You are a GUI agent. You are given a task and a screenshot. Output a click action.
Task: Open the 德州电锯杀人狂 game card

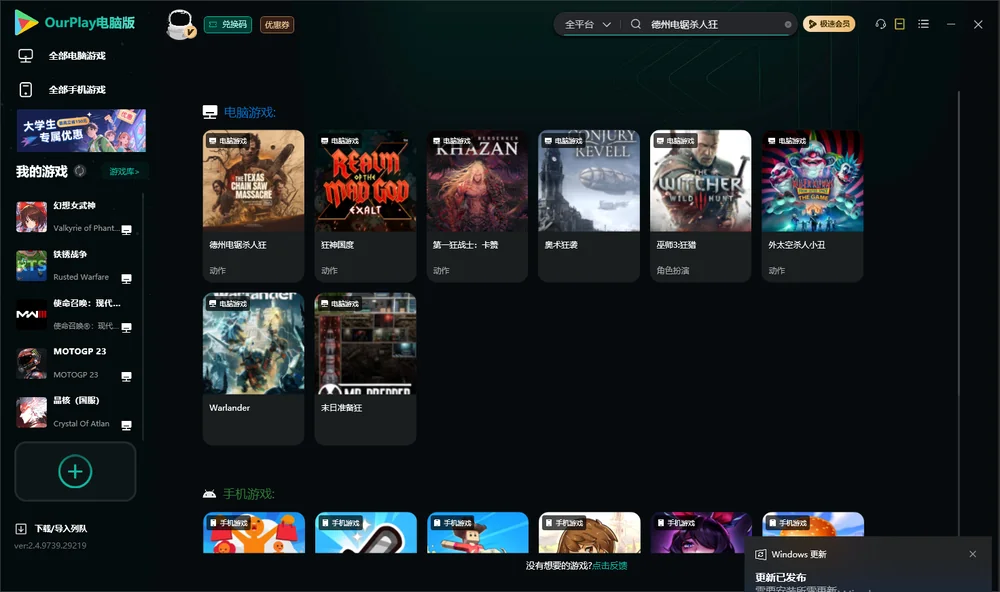click(x=253, y=205)
